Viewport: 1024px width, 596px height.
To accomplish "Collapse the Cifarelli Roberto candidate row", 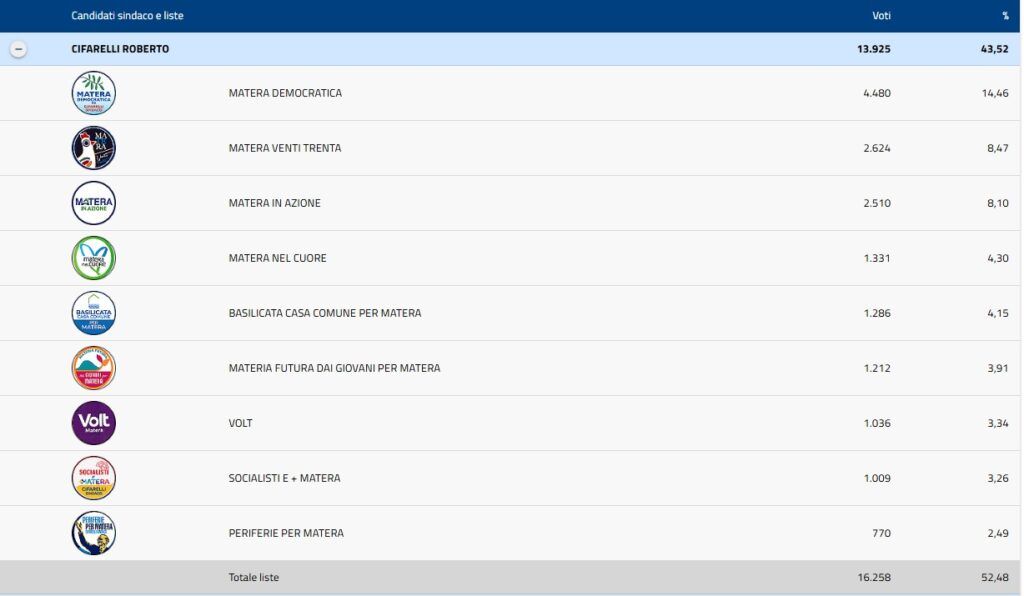I will (x=18, y=49).
